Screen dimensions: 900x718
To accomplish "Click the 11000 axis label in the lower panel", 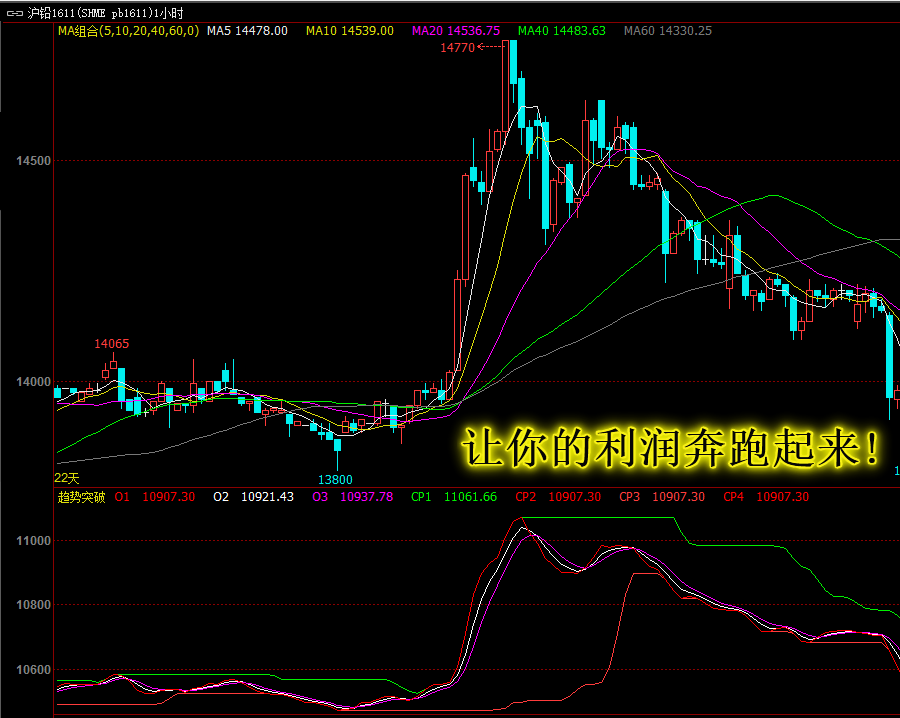I will tap(33, 541).
